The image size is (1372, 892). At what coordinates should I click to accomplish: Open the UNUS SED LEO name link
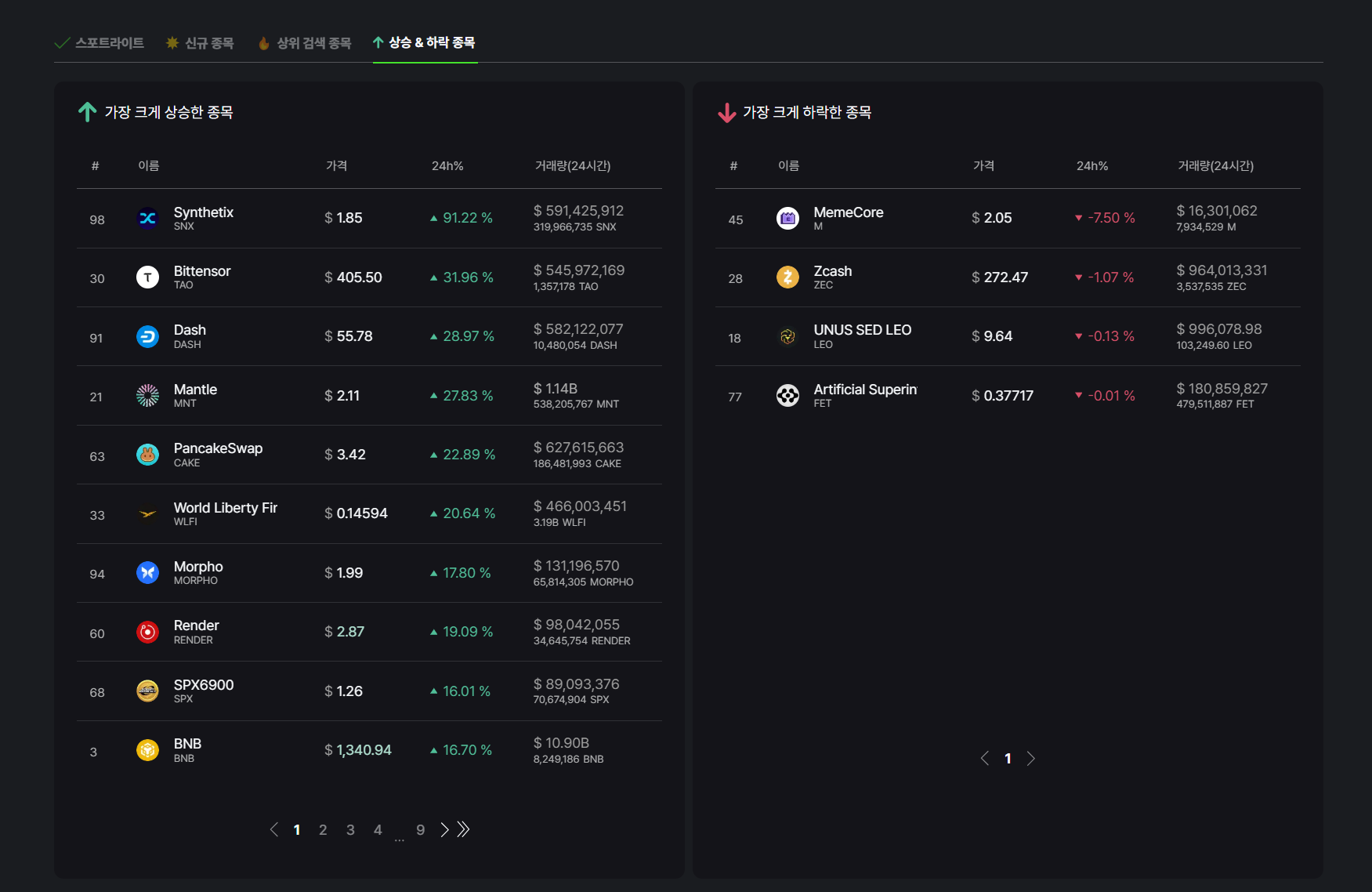tap(862, 330)
